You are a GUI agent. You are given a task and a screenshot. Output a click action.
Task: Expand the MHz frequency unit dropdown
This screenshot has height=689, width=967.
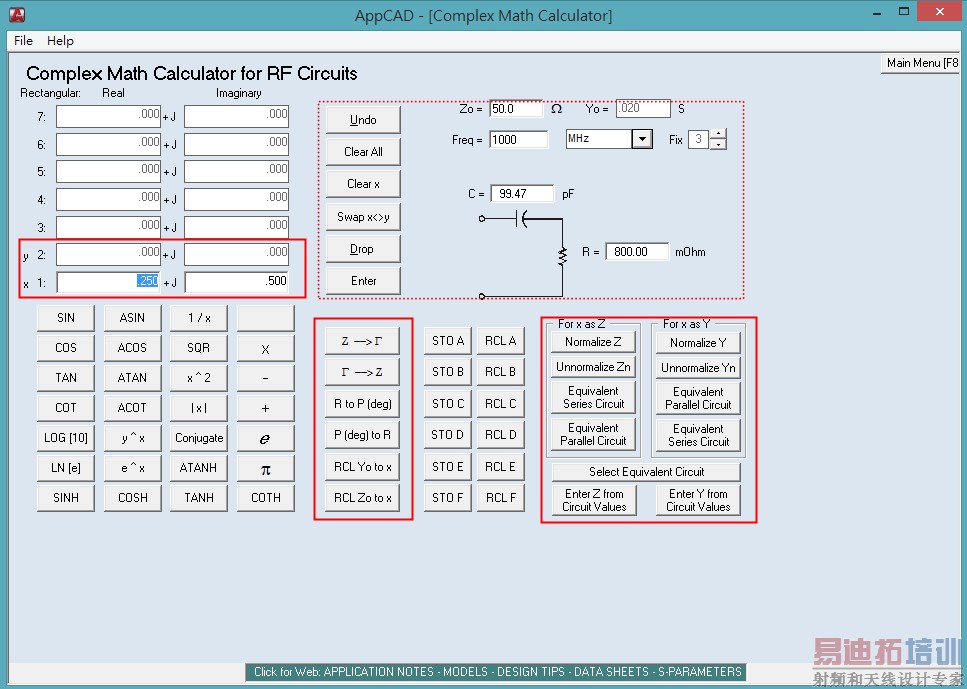tap(642, 139)
